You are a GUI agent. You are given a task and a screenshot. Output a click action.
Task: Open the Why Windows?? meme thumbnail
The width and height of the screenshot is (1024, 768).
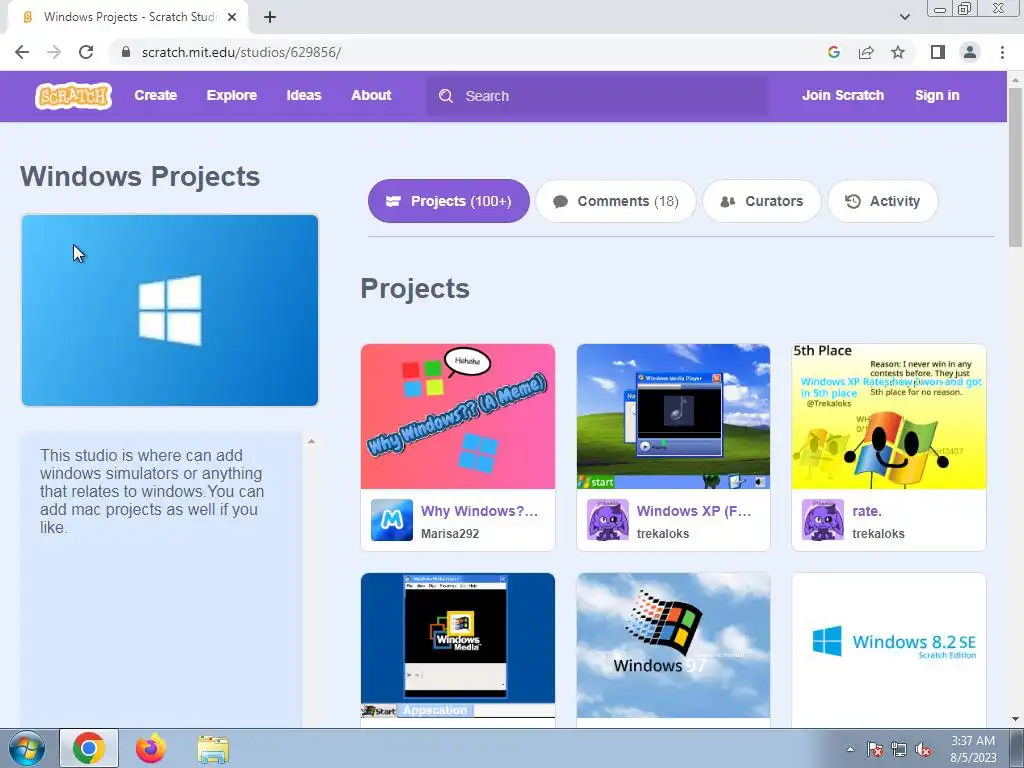tap(458, 416)
